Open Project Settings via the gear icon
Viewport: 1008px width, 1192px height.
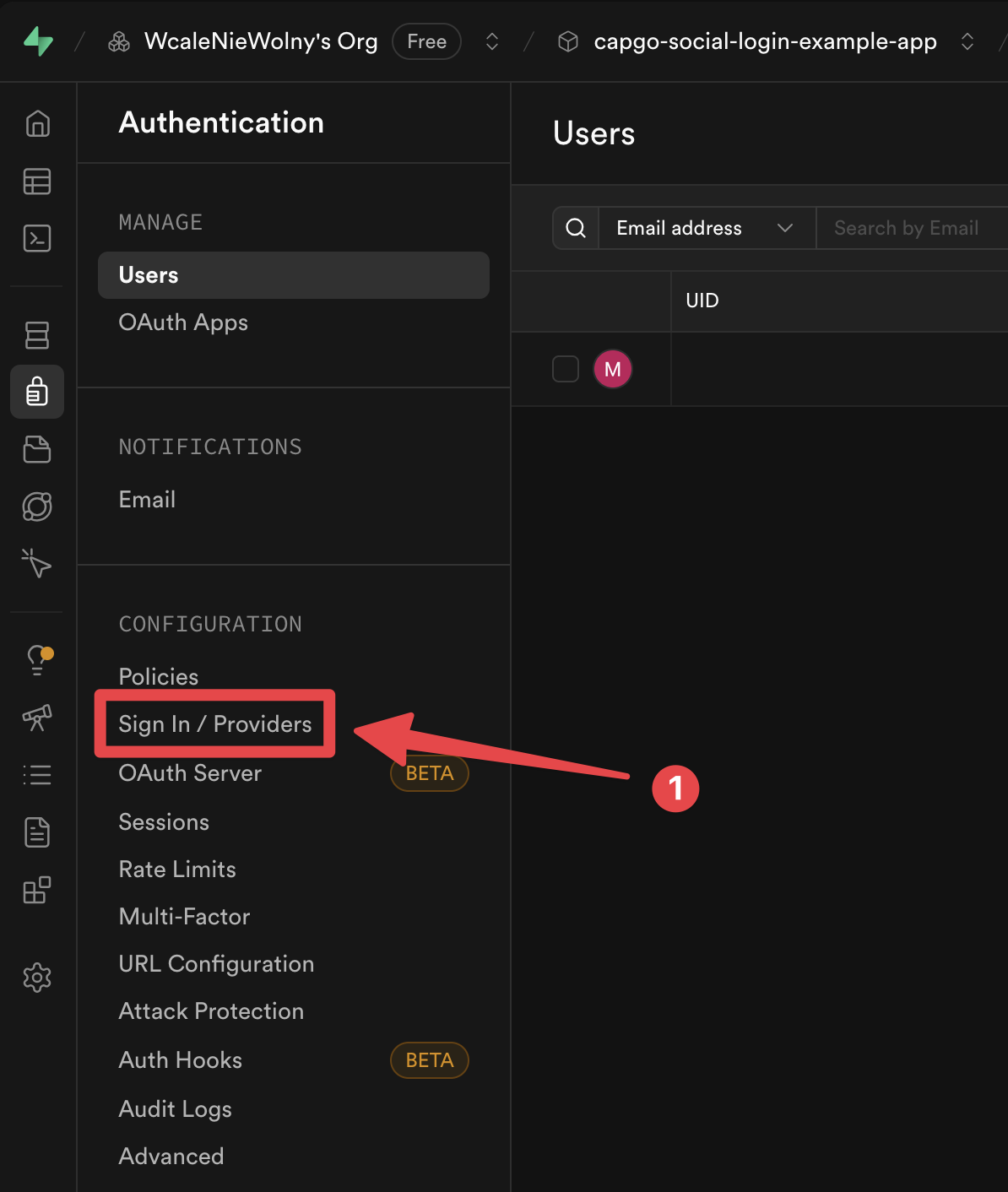tap(37, 978)
